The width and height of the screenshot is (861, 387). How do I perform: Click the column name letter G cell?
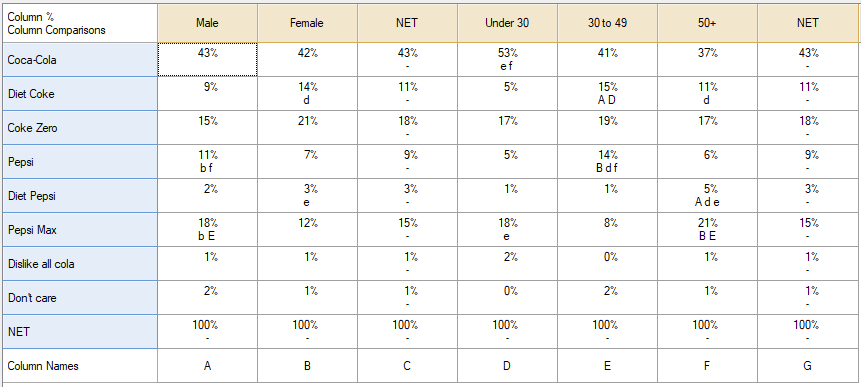[x=807, y=366]
